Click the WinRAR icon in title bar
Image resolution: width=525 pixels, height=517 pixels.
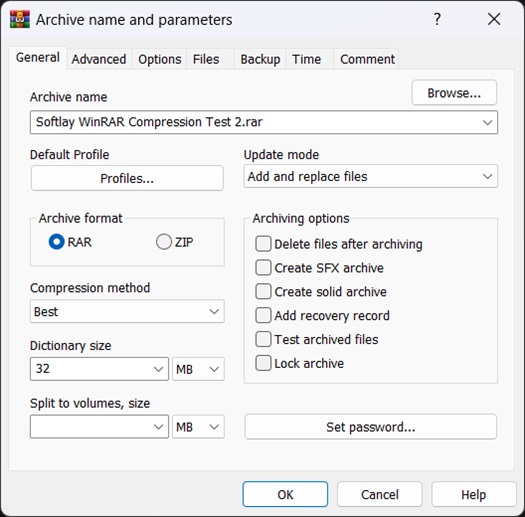click(20, 19)
